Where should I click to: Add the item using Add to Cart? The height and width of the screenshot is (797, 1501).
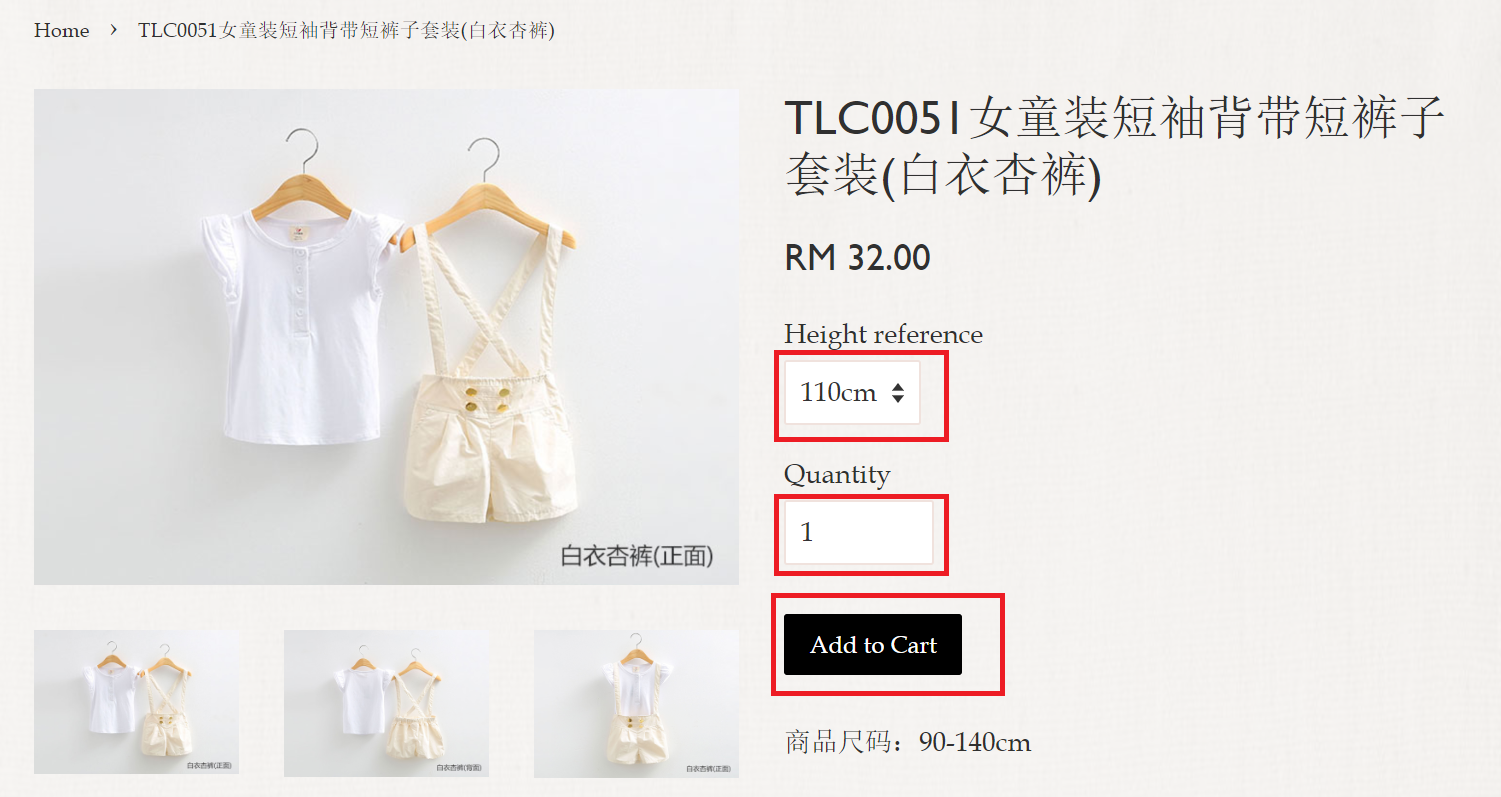873,645
